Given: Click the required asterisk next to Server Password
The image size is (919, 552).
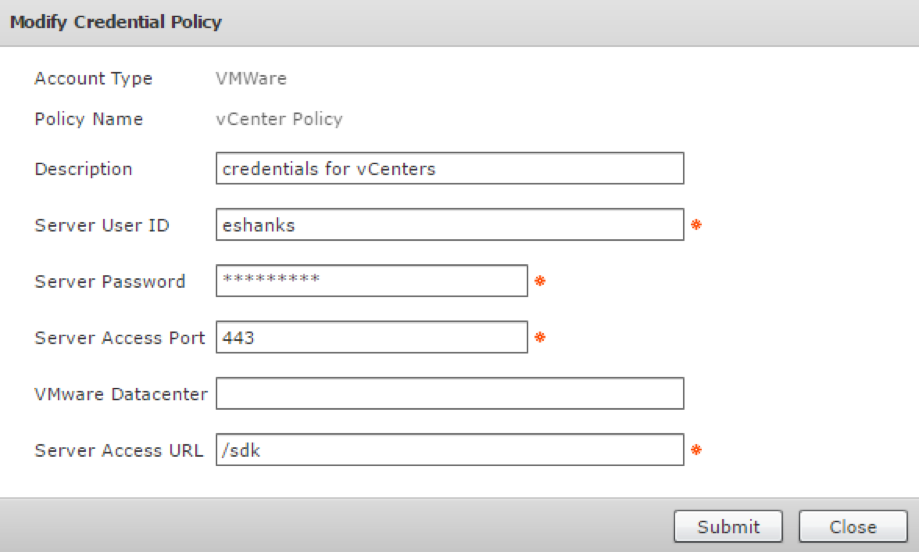Looking at the screenshot, I should click(540, 282).
